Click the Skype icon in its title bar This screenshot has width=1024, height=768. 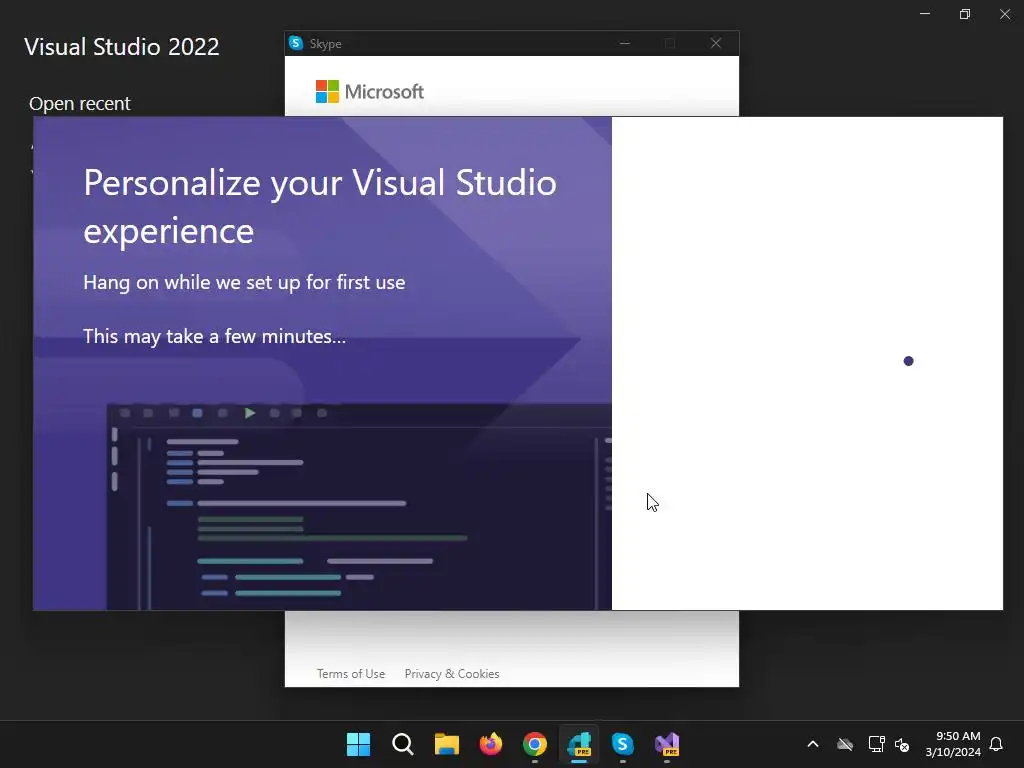point(296,43)
